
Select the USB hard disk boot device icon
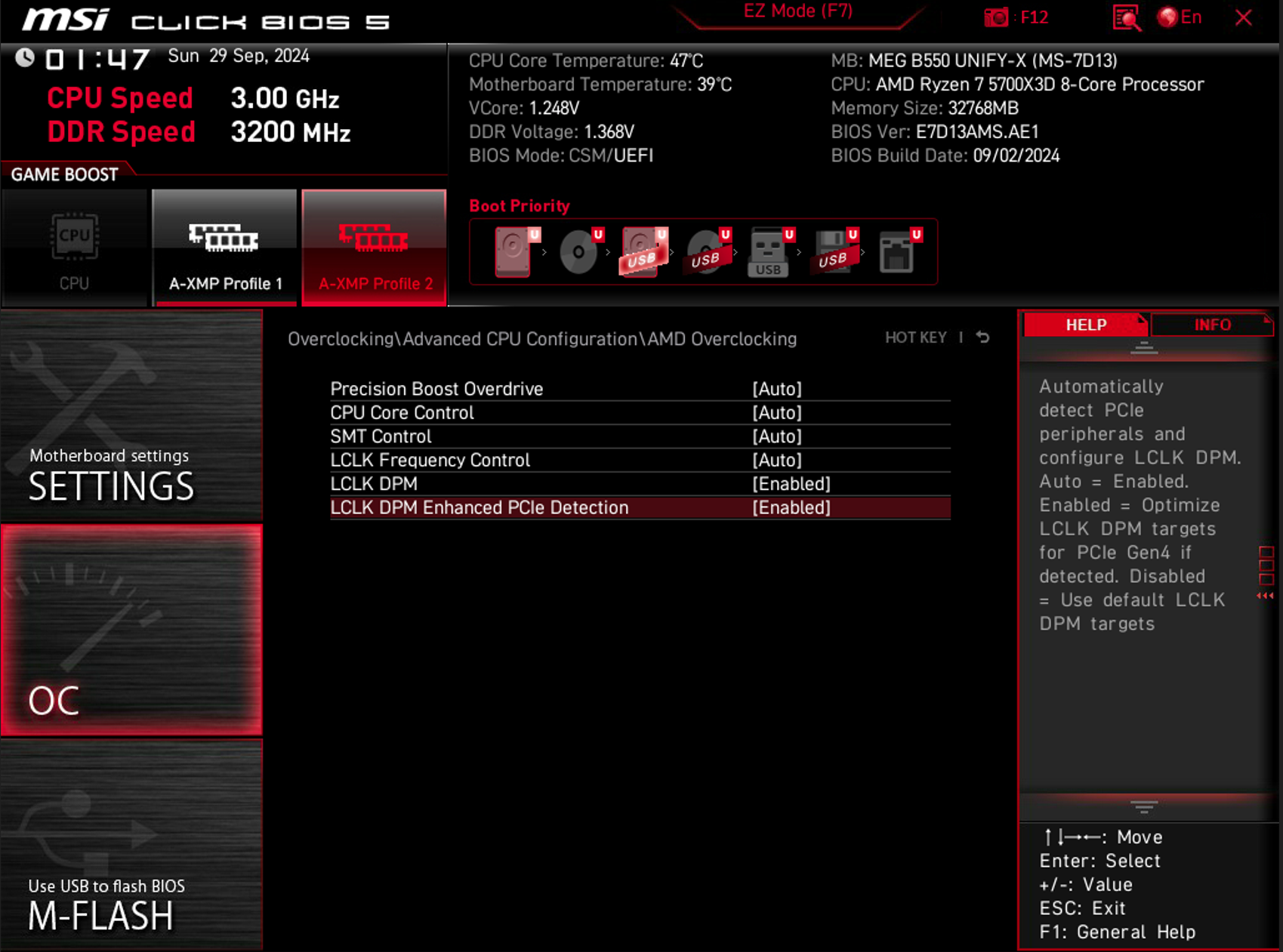pyautogui.click(x=643, y=252)
